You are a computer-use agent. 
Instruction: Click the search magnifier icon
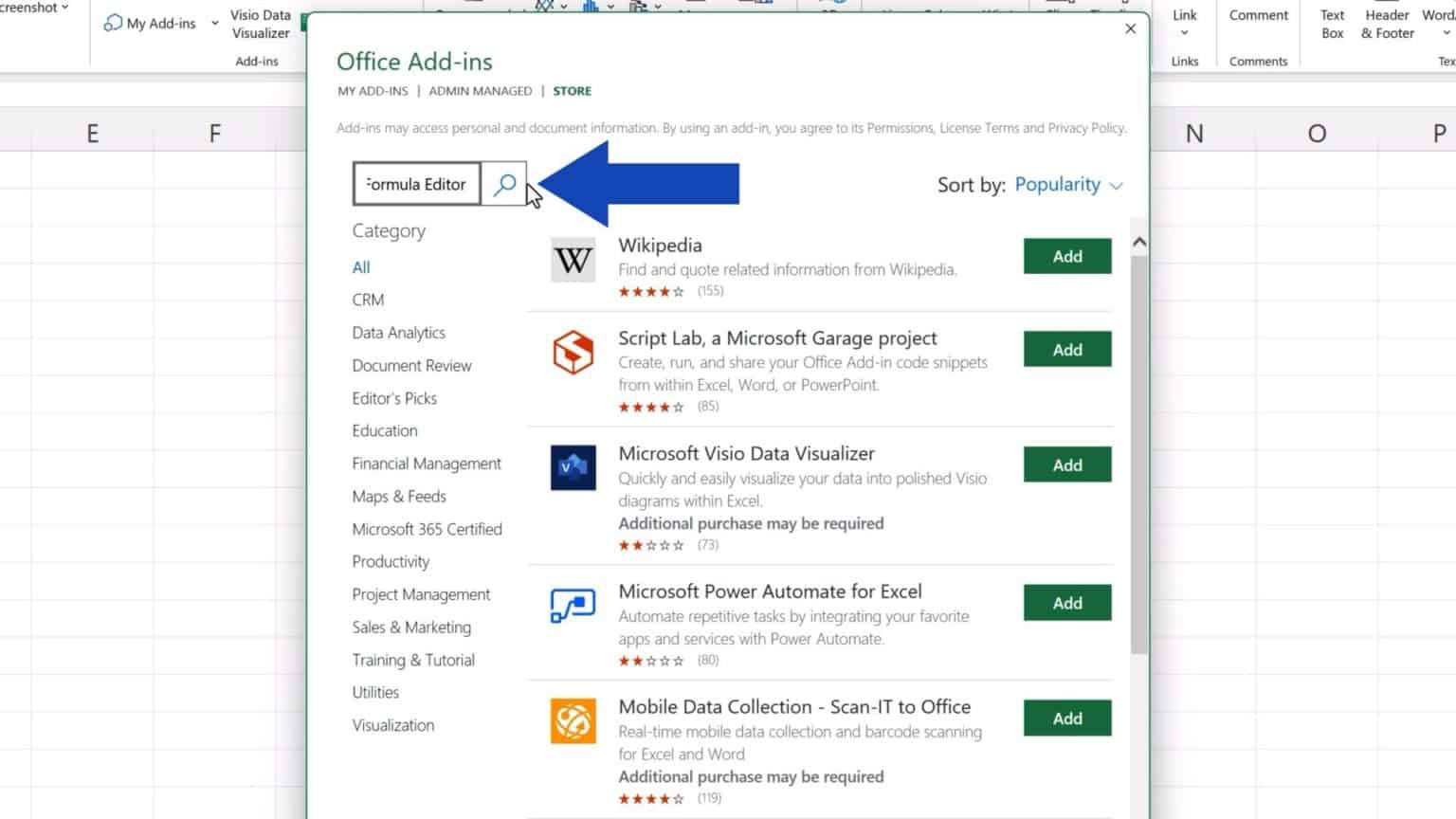tap(504, 184)
